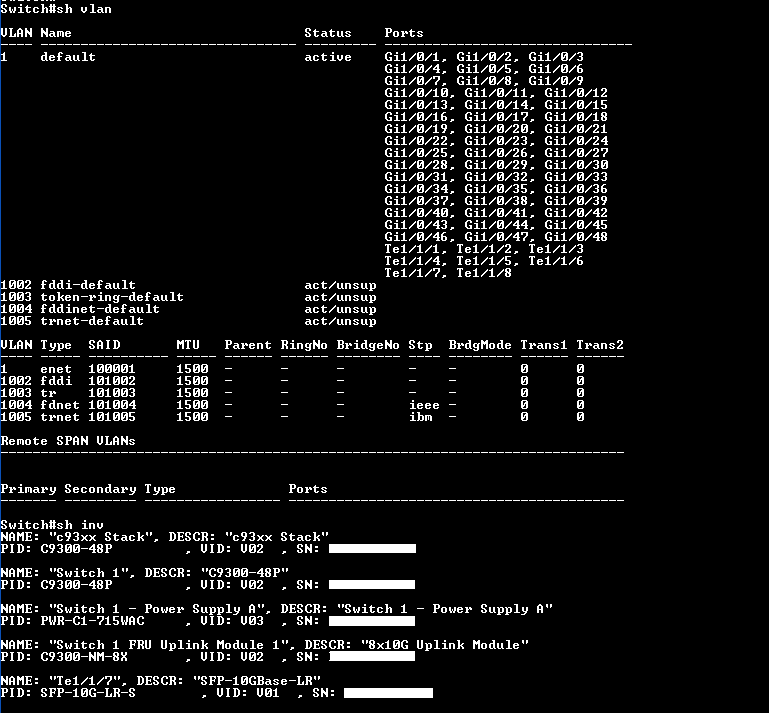769x713 pixels.
Task: Click SAID value 101005
Action: [112, 417]
